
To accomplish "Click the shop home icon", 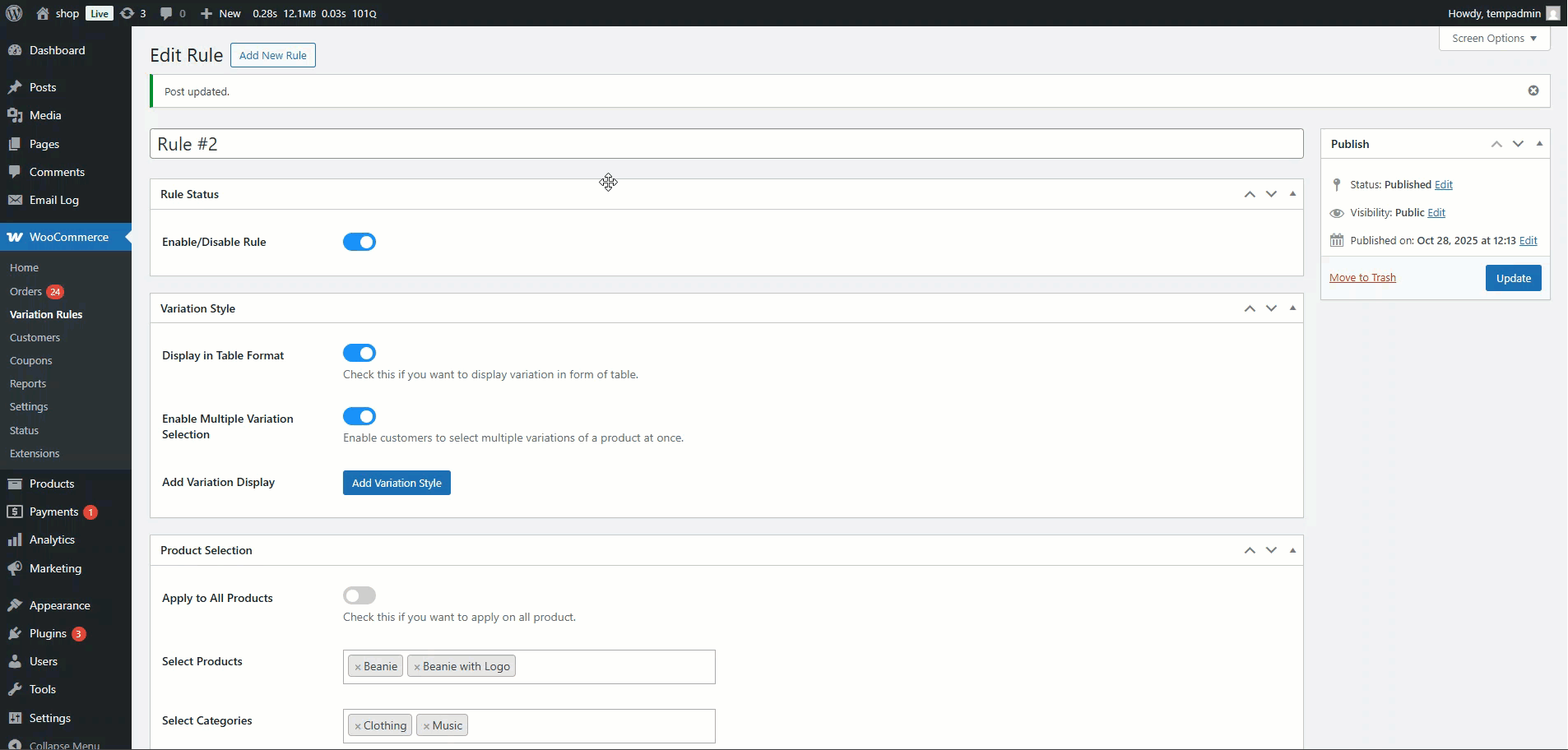I will pos(43,13).
